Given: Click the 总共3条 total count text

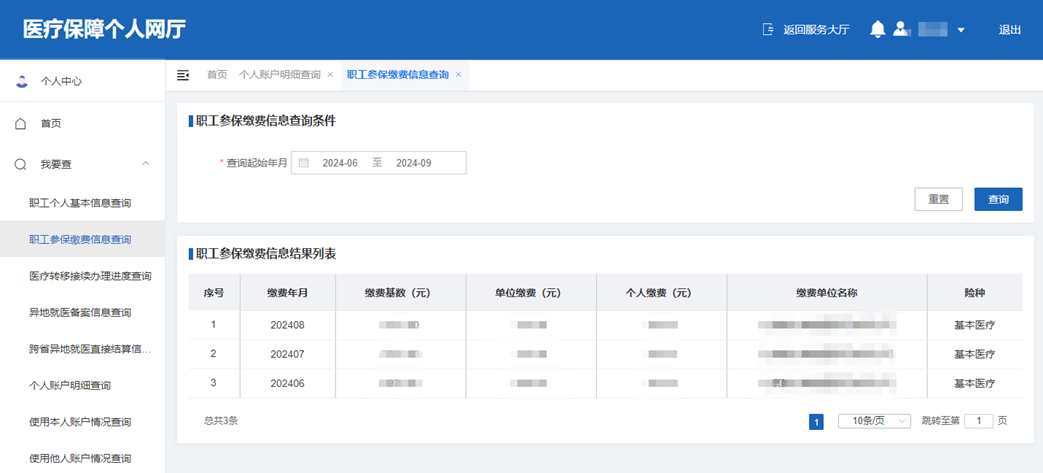Looking at the screenshot, I should pos(221,420).
